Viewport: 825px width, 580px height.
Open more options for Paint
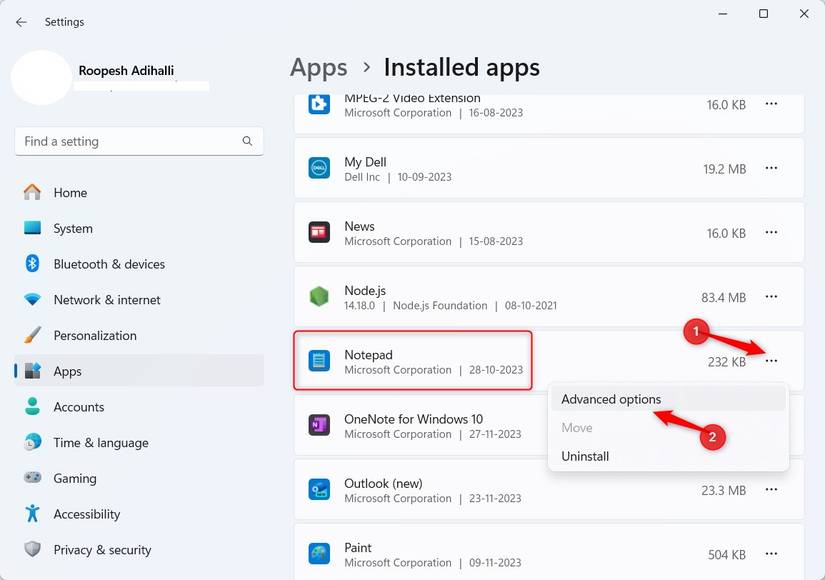click(x=771, y=554)
